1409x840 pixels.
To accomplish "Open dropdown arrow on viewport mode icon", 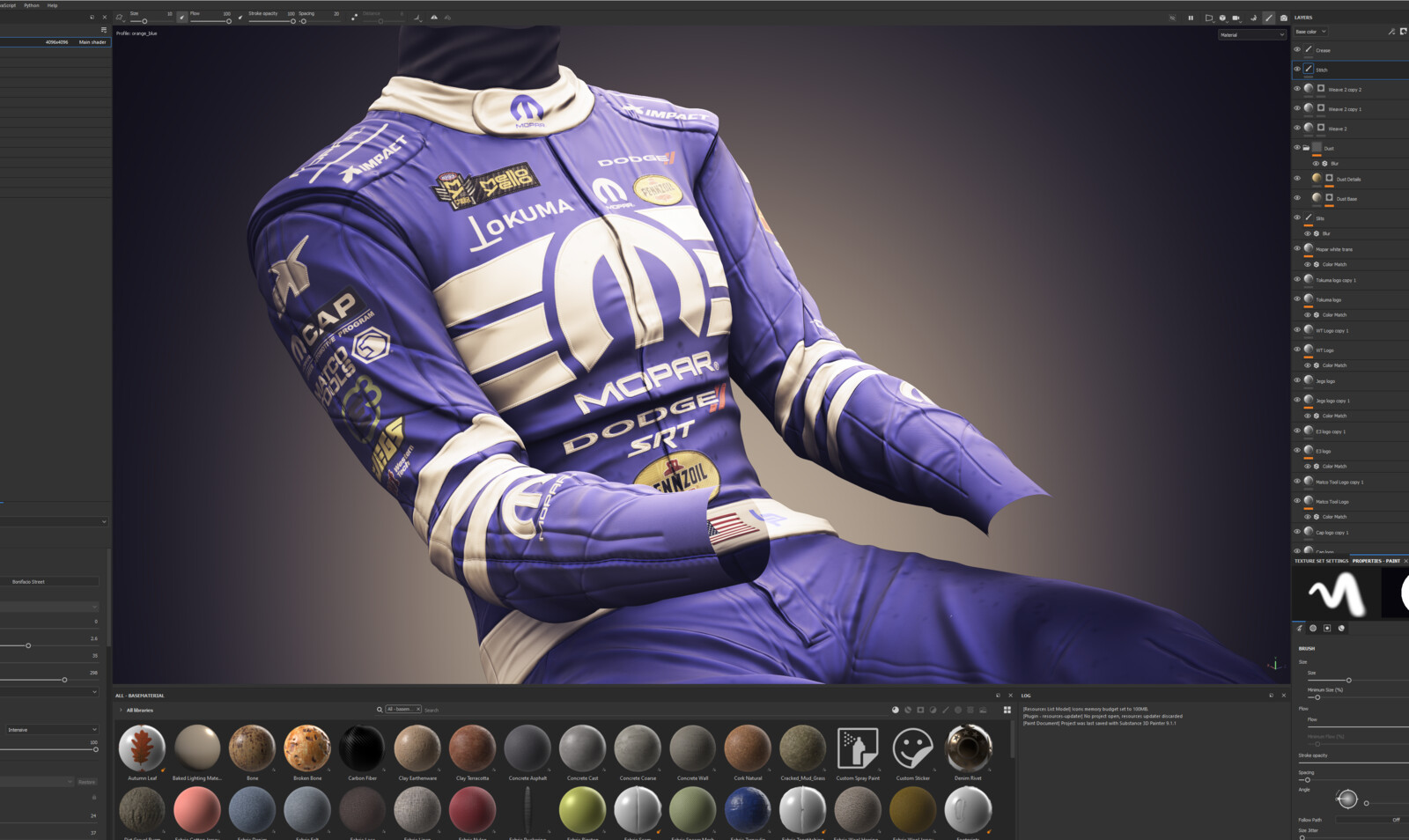I will [x=1214, y=22].
